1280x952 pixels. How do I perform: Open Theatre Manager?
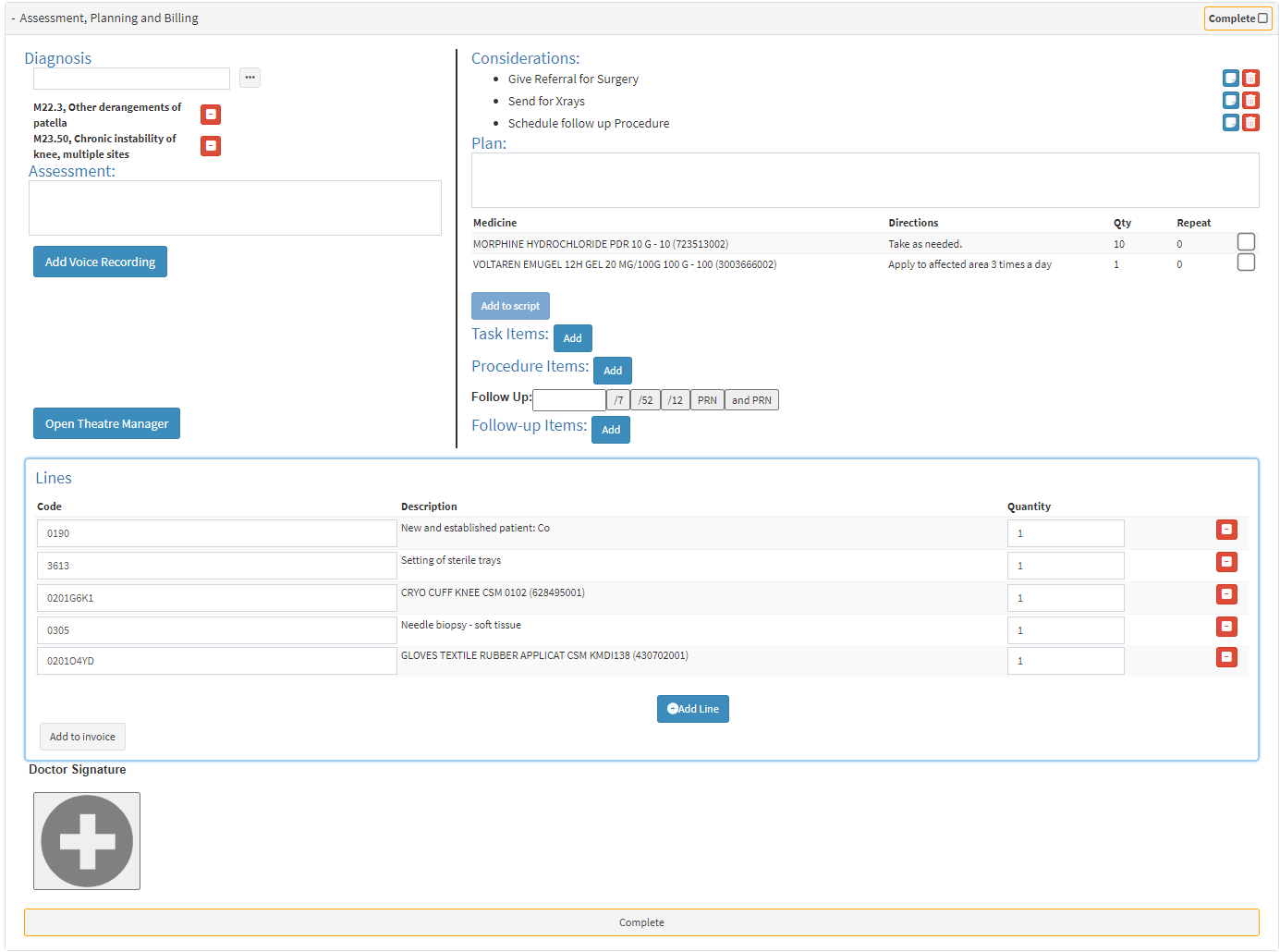[106, 423]
